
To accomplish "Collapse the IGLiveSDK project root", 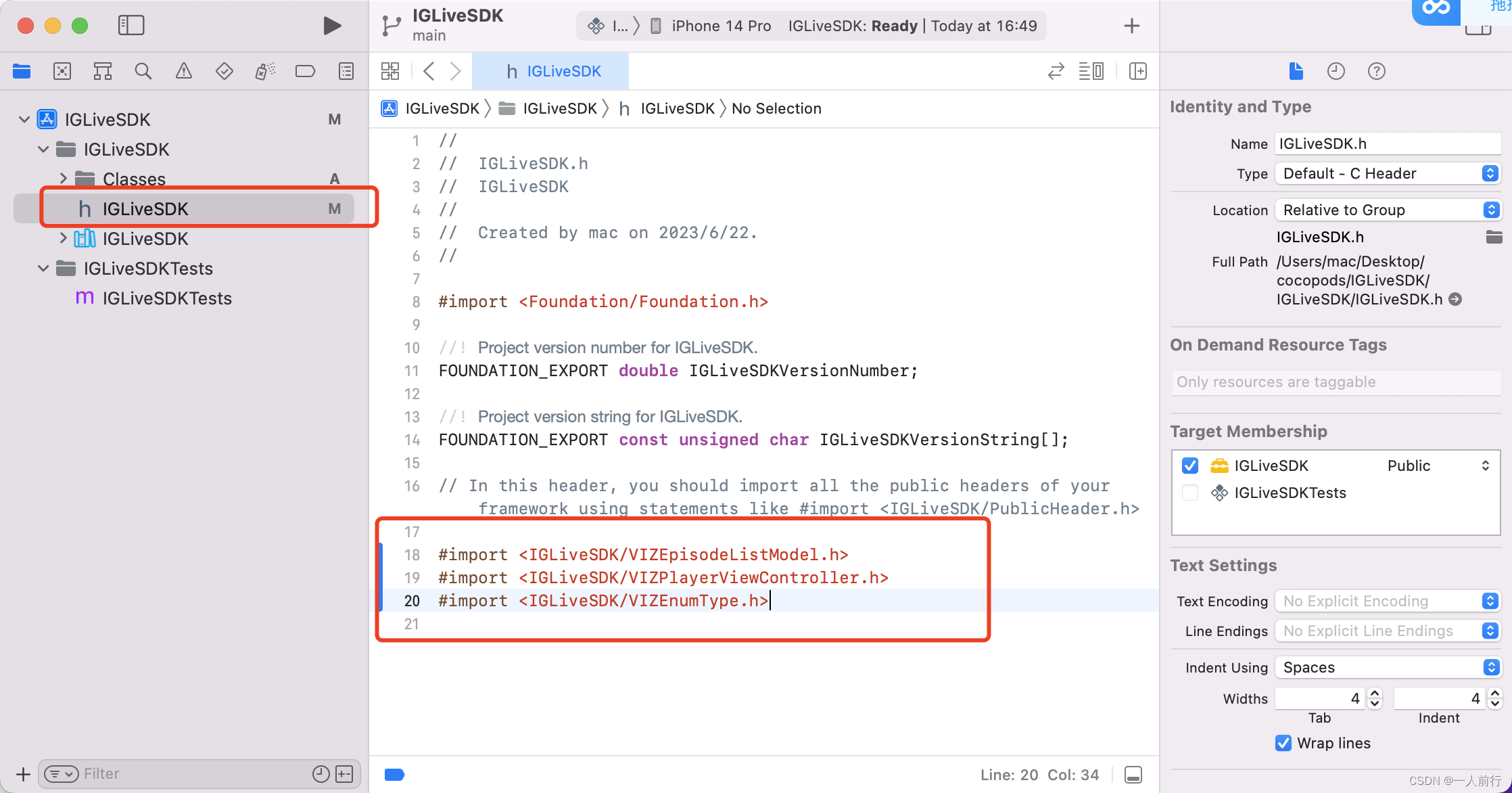I will coord(24,120).
